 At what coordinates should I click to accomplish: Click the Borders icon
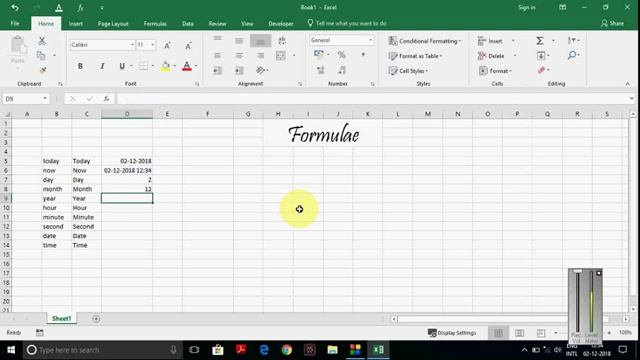(143, 66)
